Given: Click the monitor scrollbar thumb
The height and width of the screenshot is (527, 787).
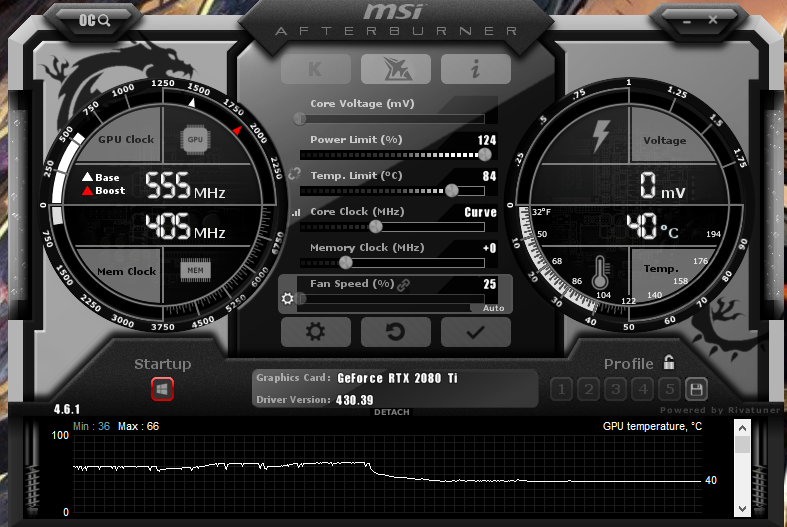Looking at the screenshot, I should [742, 444].
